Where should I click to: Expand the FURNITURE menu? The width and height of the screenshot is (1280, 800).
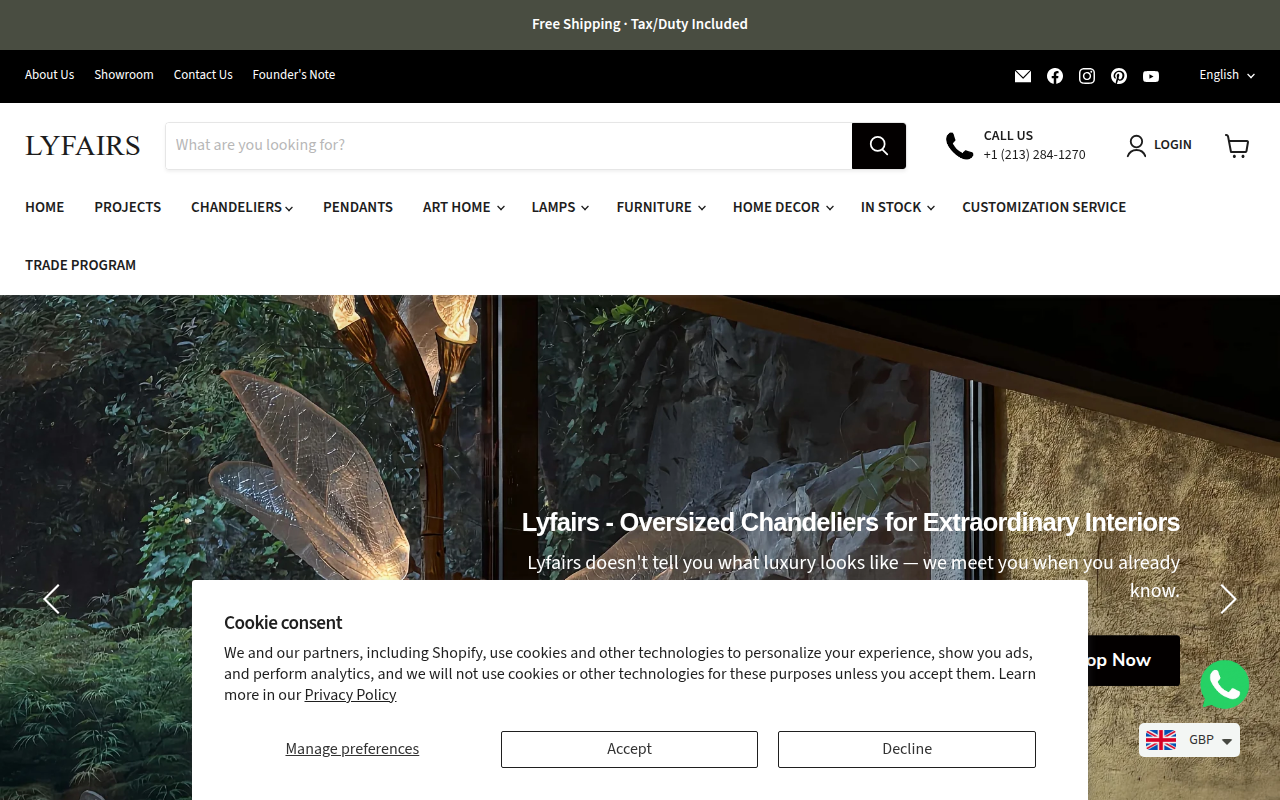point(661,207)
